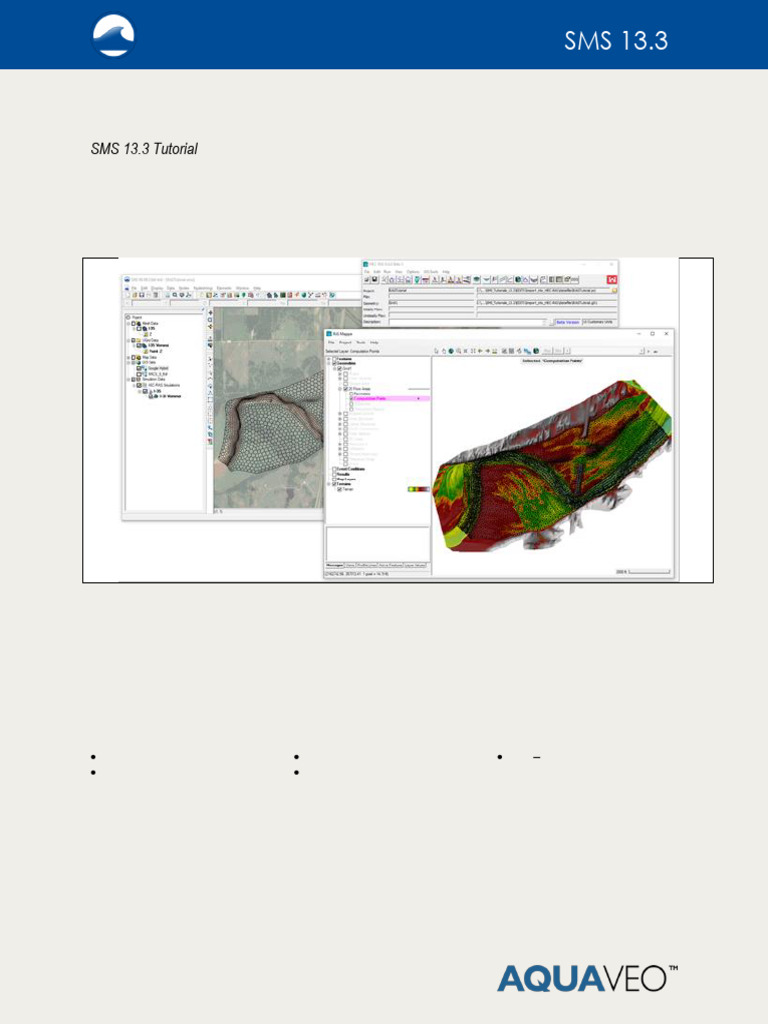
Task: Collapse the Geometries tree node
Action: click(x=328, y=363)
